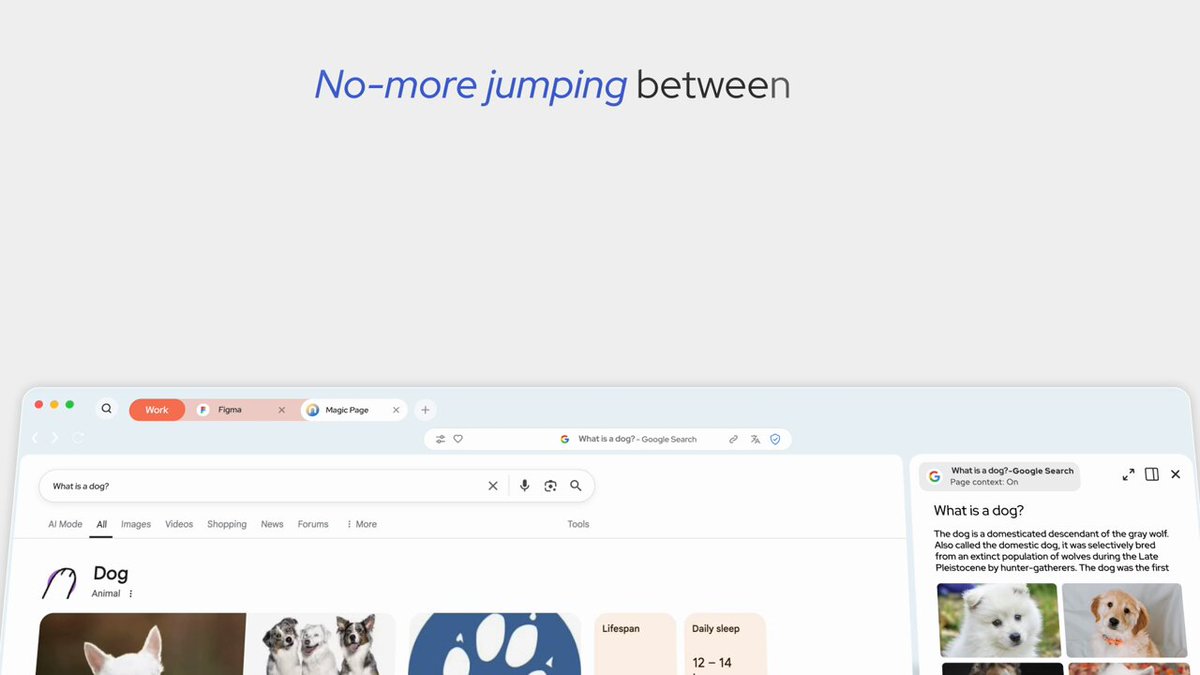This screenshot has width=1200, height=675.
Task: Switch to the AI Mode search tab
Action: pos(65,524)
